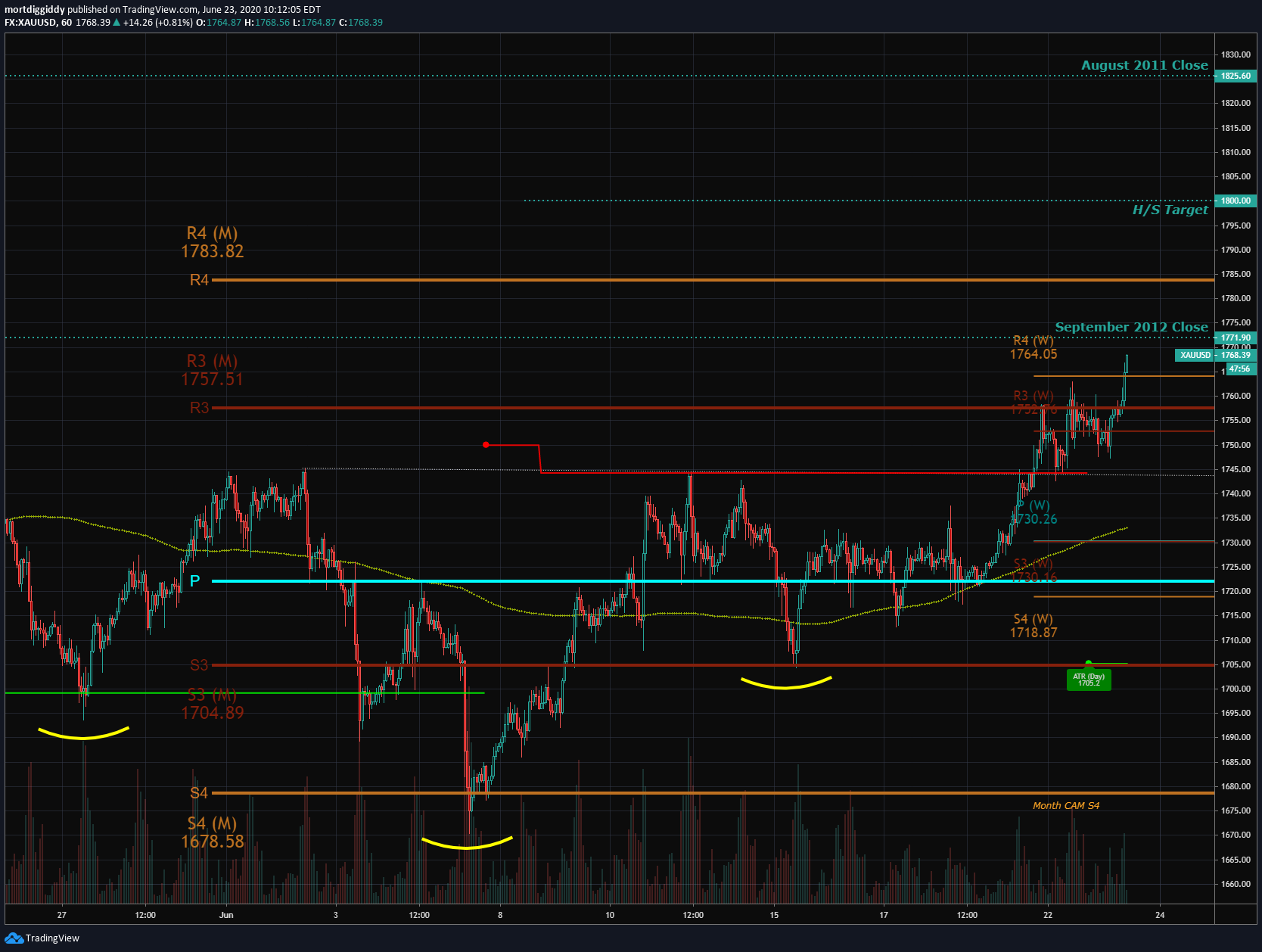The height and width of the screenshot is (952, 1262).
Task: Click the 'P (W) 1730.26' label
Action: (x=1034, y=512)
